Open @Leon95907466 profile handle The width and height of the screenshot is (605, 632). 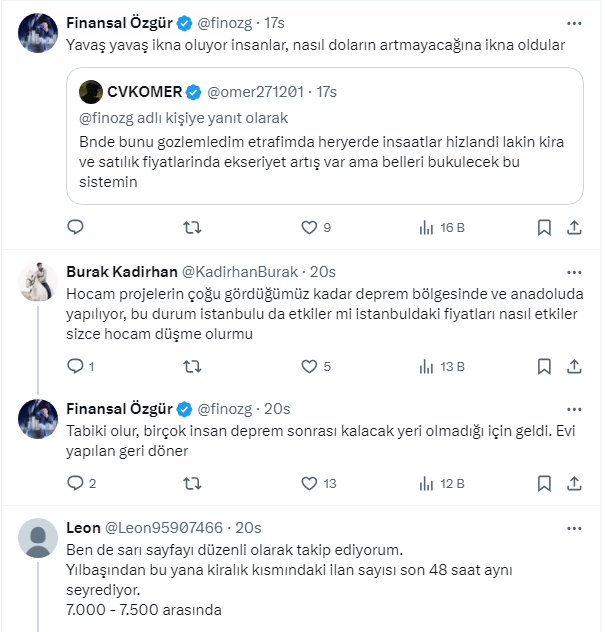tap(164, 527)
